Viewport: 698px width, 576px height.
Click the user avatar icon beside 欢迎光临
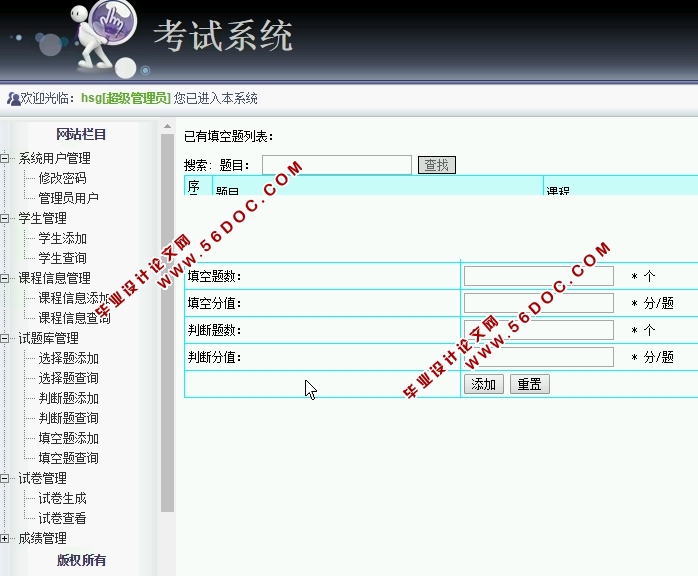tap(13, 99)
